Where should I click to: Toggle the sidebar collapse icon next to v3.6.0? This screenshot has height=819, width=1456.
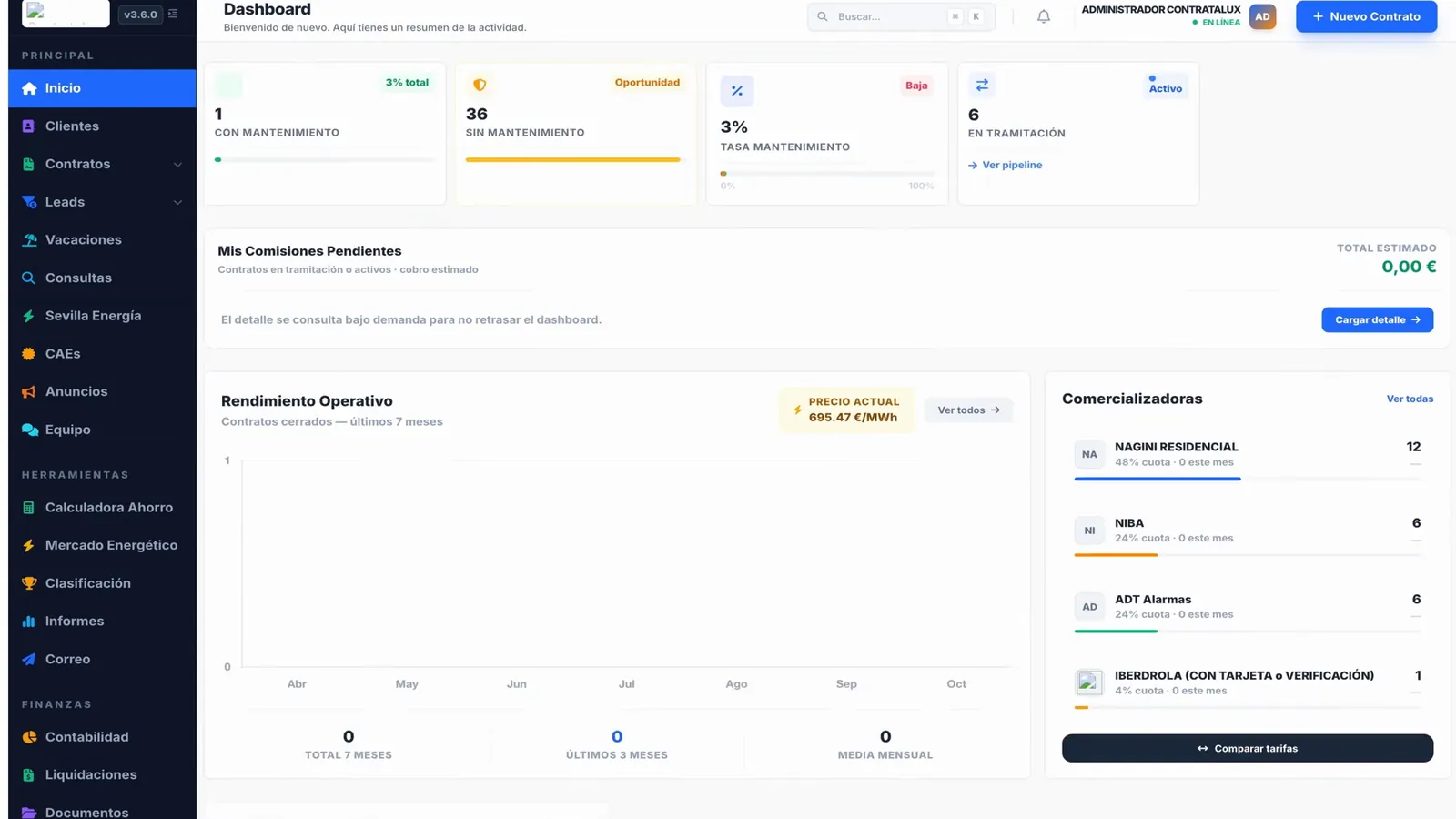[x=173, y=15]
